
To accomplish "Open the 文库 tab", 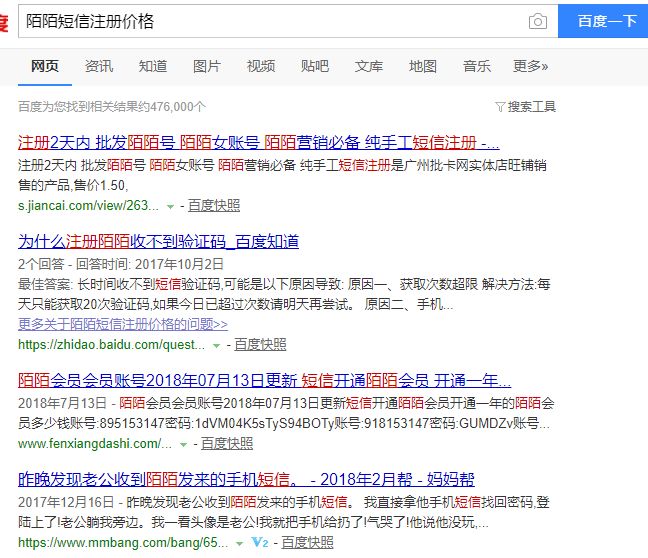I will click(369, 66).
